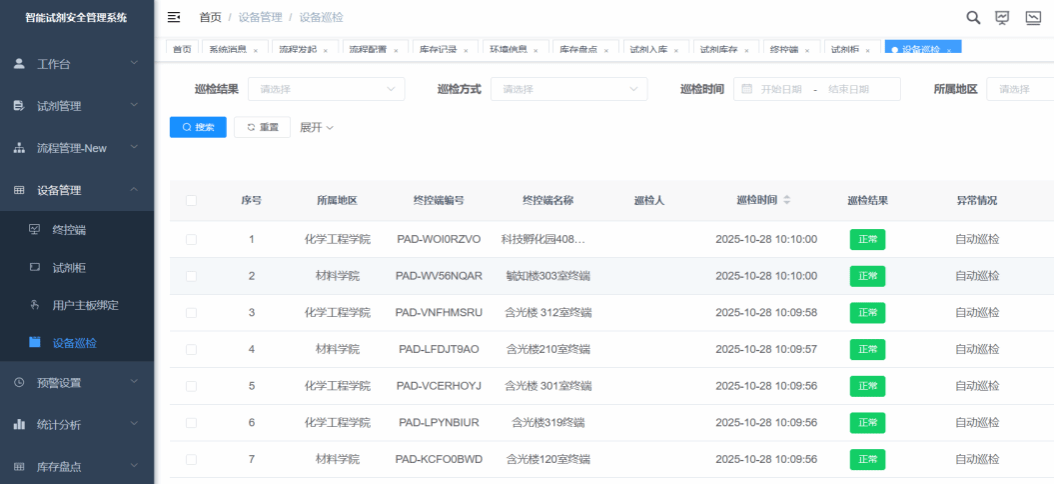Sort table by 巡检时间 column arrows
Screen dimensions: 1054x484
coord(787,200)
